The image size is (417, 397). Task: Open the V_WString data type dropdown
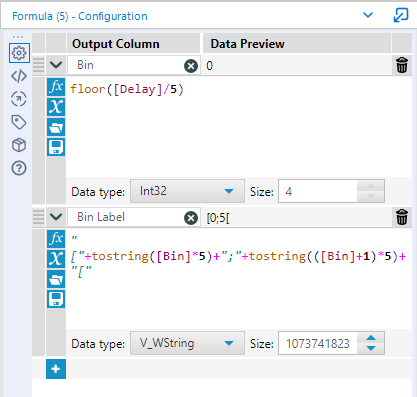(x=187, y=343)
